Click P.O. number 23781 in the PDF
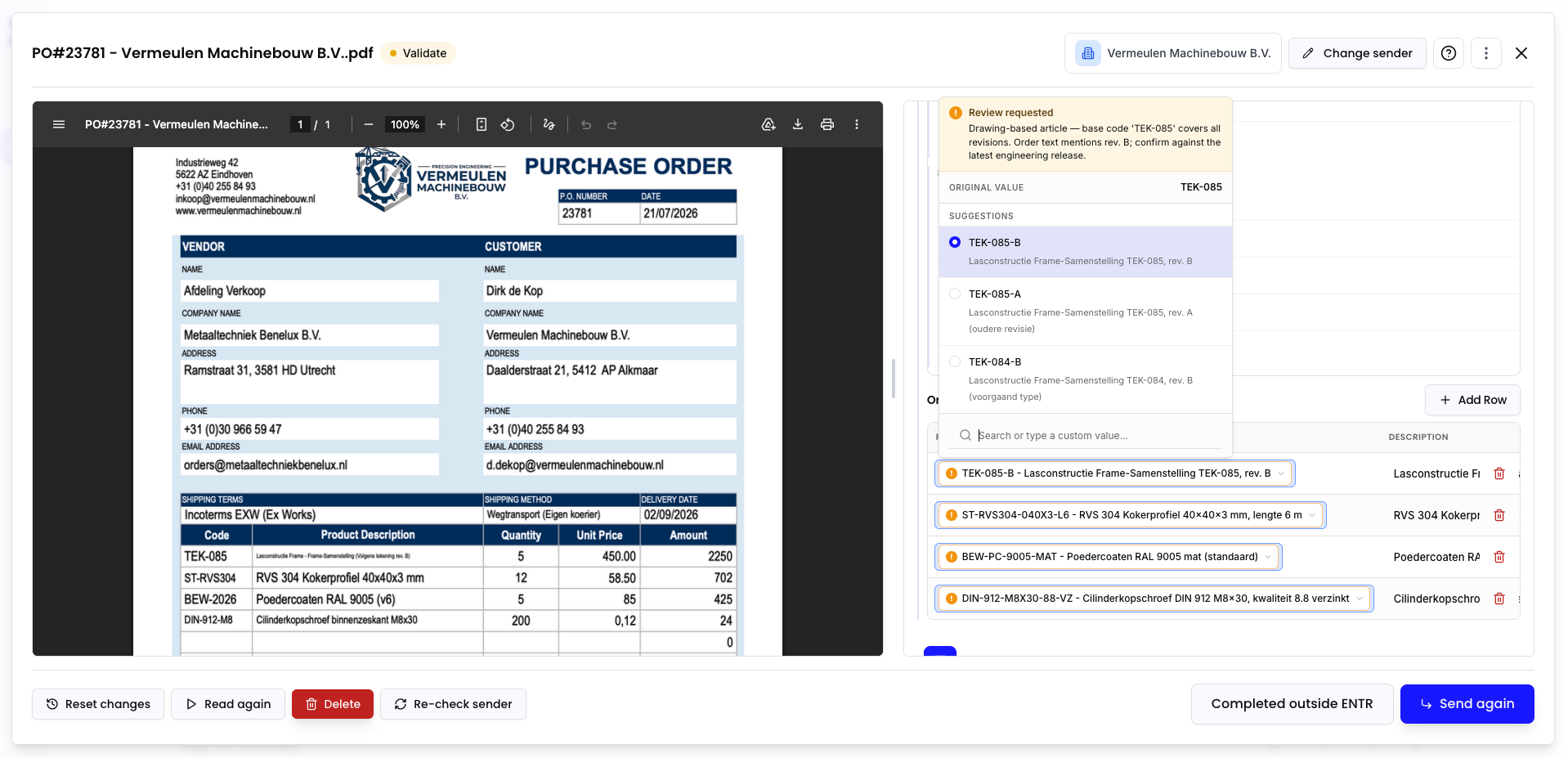 click(577, 213)
